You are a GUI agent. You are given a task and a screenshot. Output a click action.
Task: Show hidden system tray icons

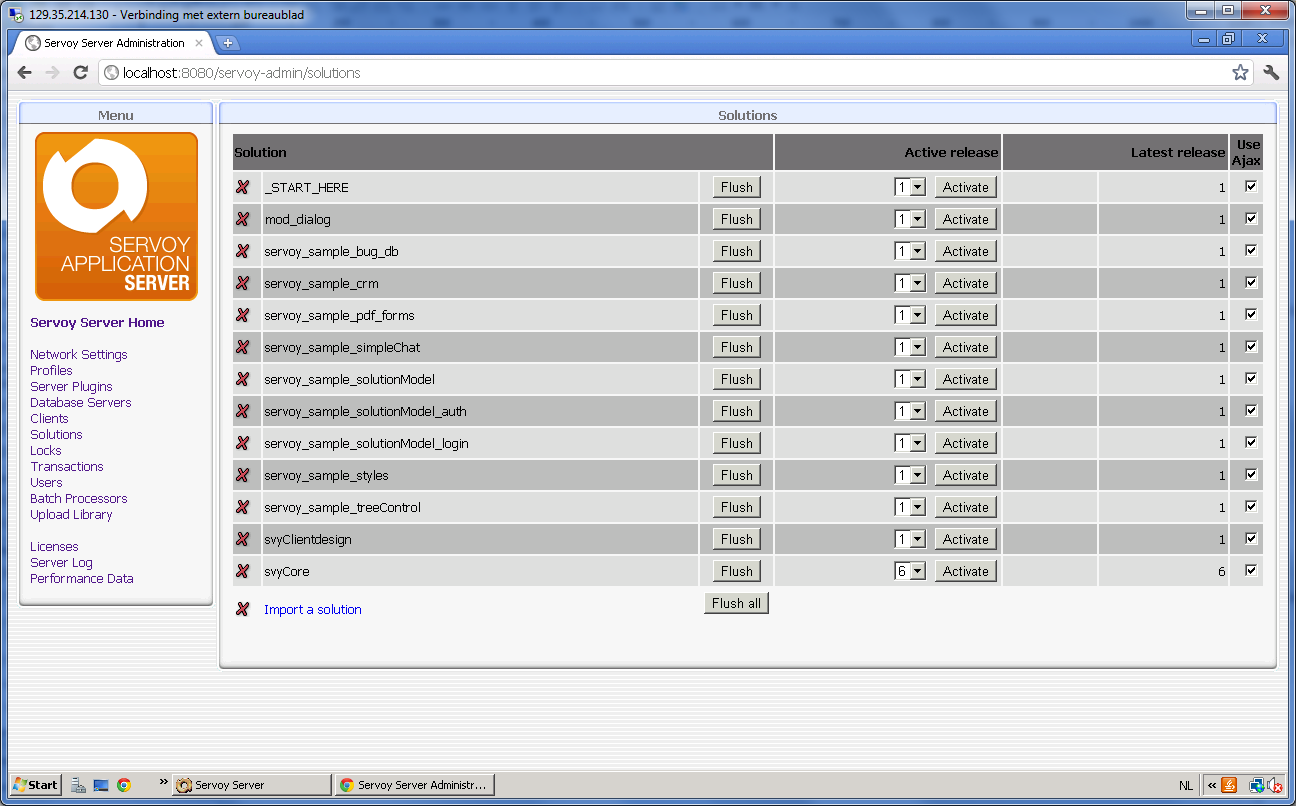pyautogui.click(x=1212, y=785)
